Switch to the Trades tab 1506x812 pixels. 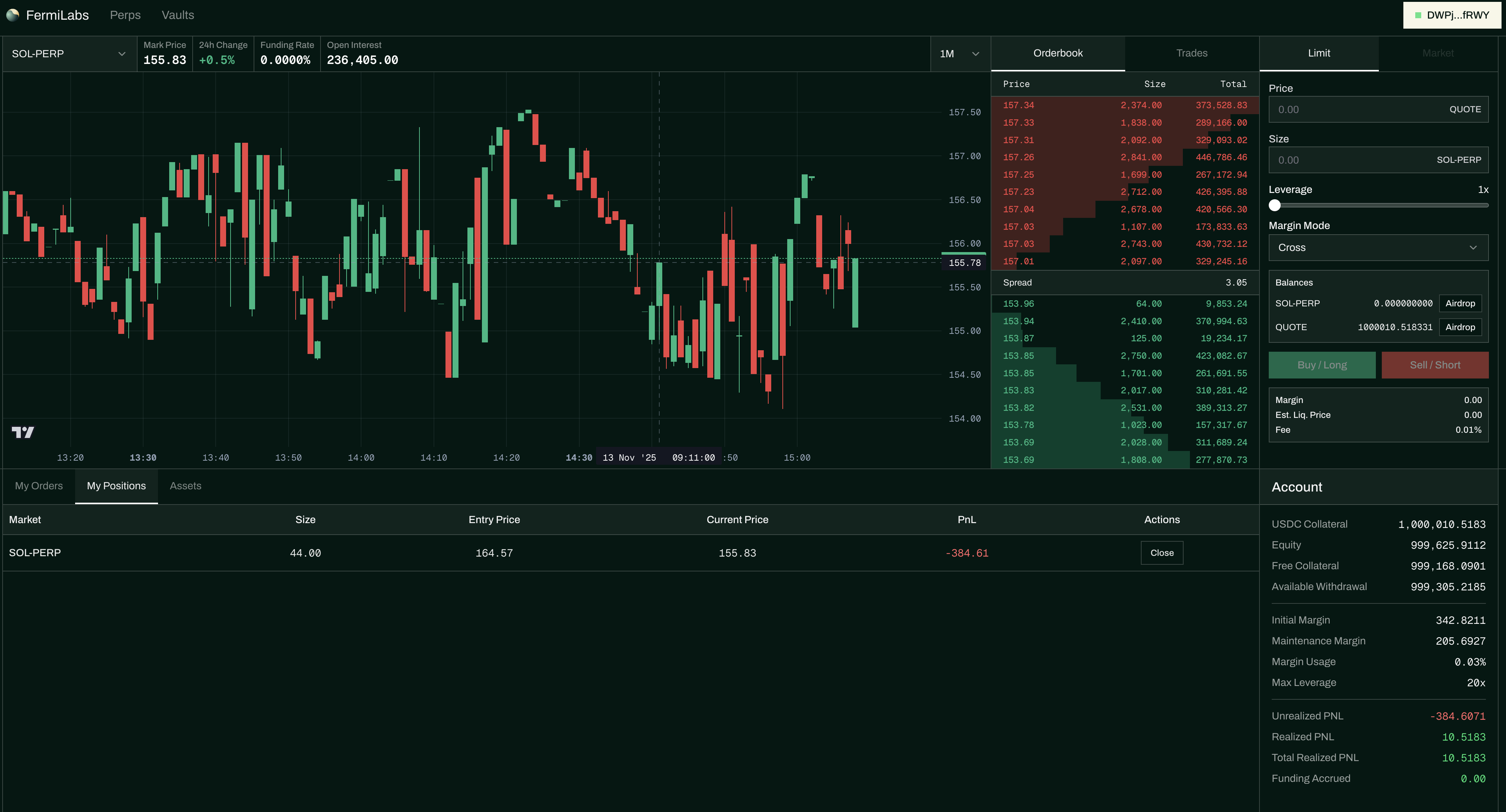click(x=1191, y=53)
